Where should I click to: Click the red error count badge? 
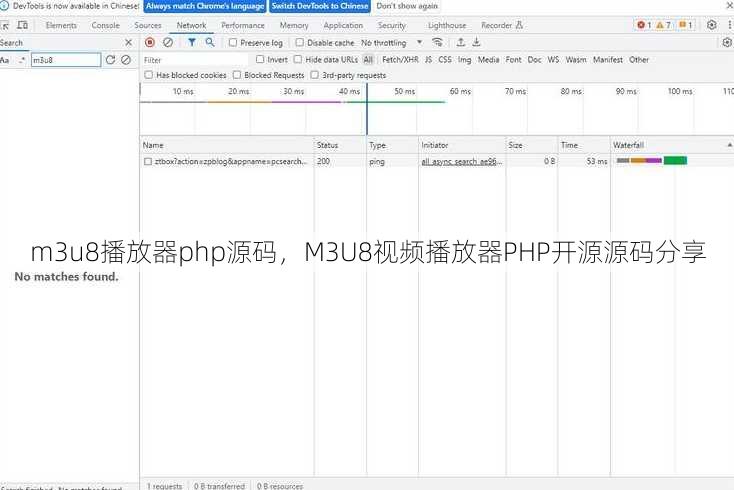pos(644,25)
